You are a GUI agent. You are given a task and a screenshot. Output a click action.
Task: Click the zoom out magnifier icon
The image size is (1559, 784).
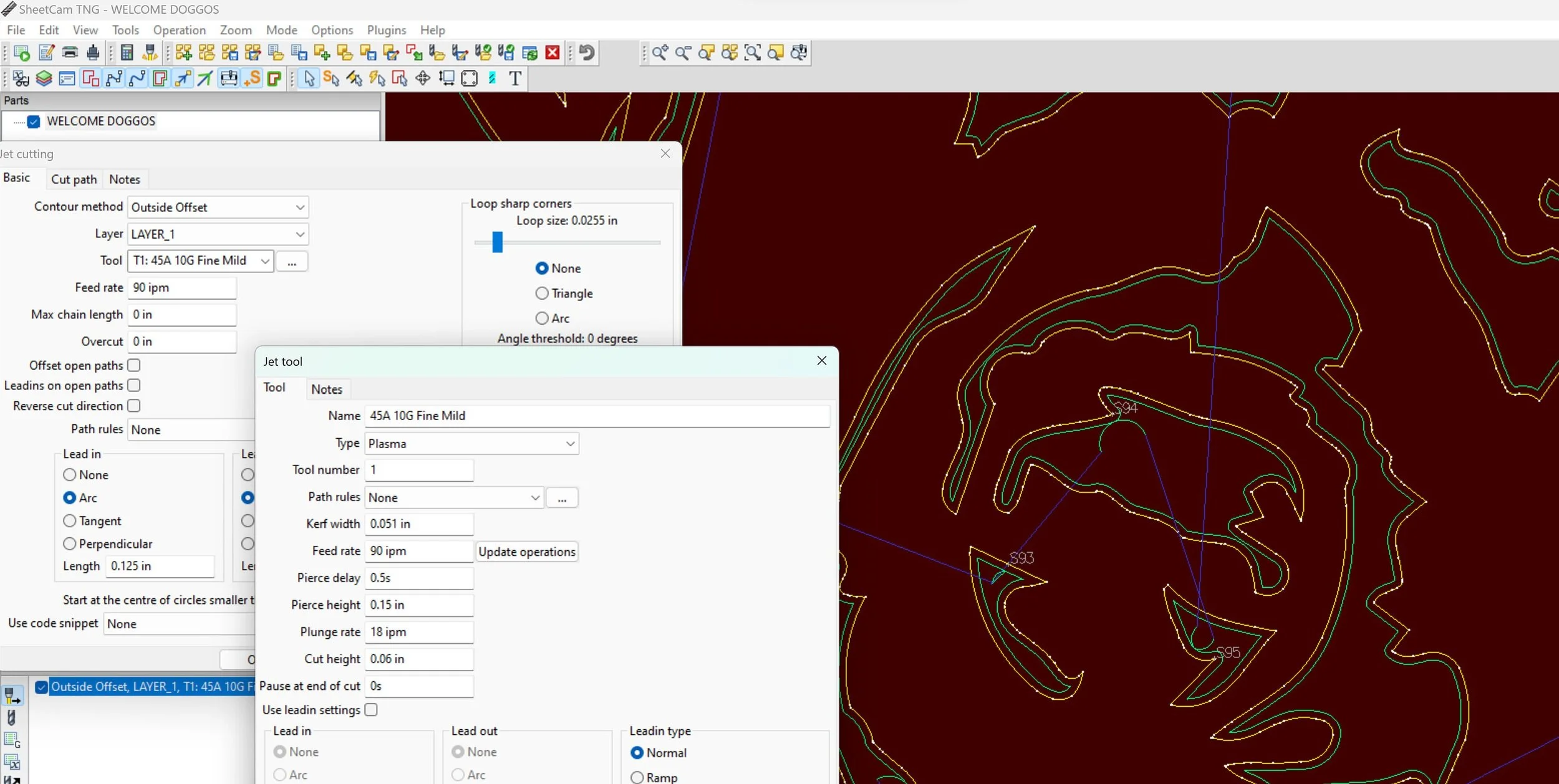pos(683,53)
